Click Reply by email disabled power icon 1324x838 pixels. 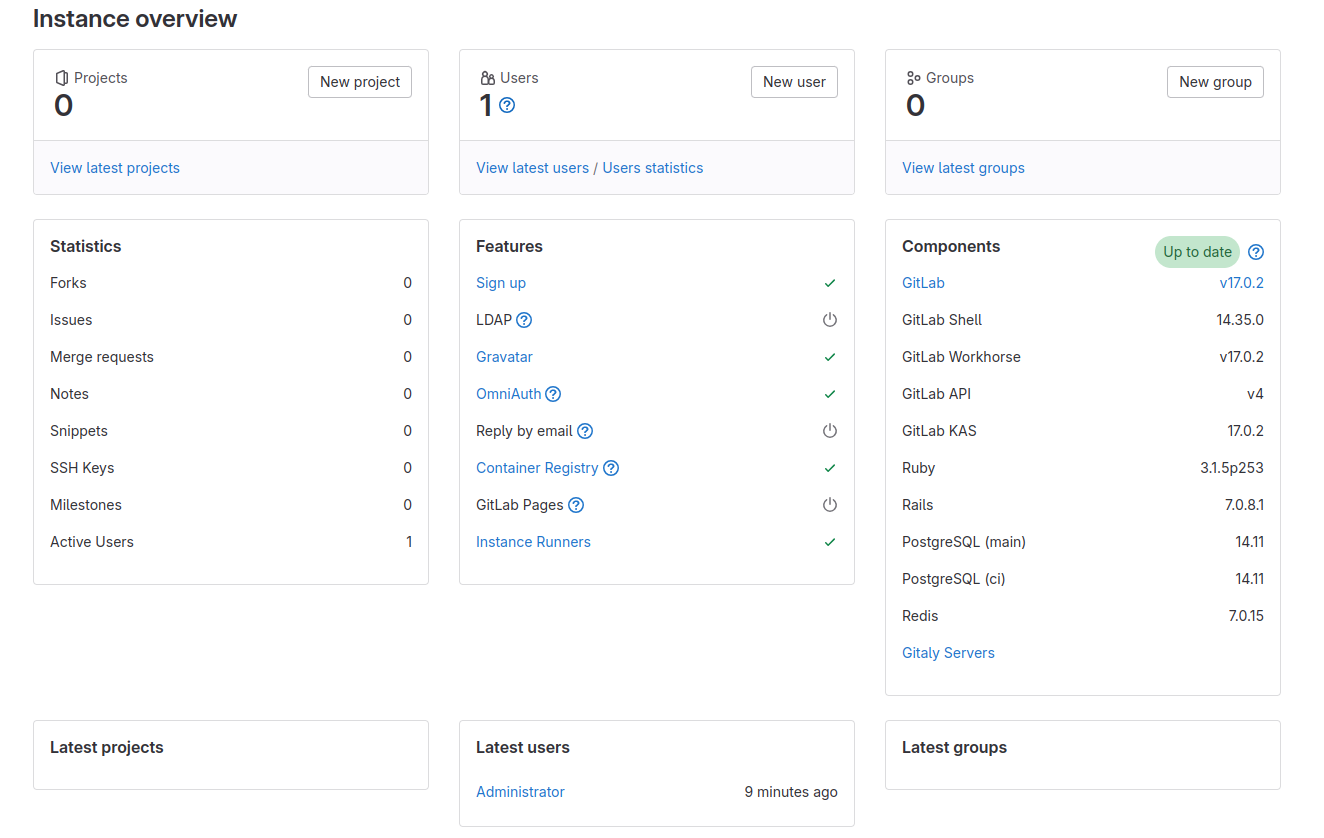(830, 431)
